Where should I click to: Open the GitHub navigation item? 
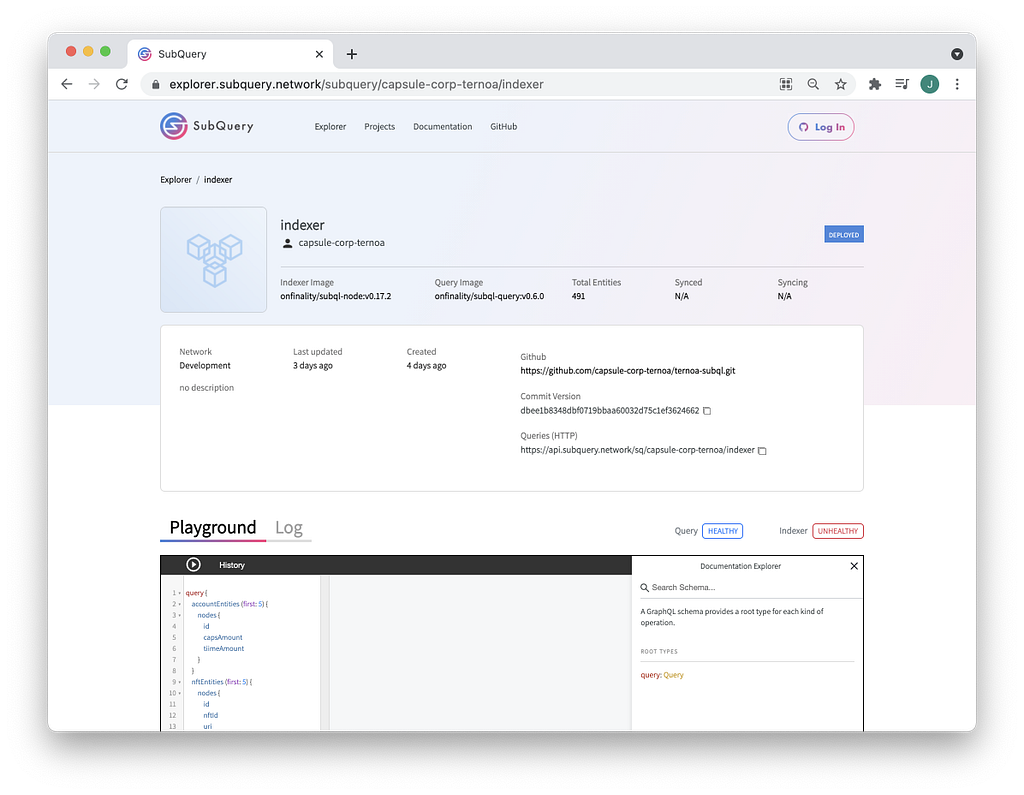point(504,127)
